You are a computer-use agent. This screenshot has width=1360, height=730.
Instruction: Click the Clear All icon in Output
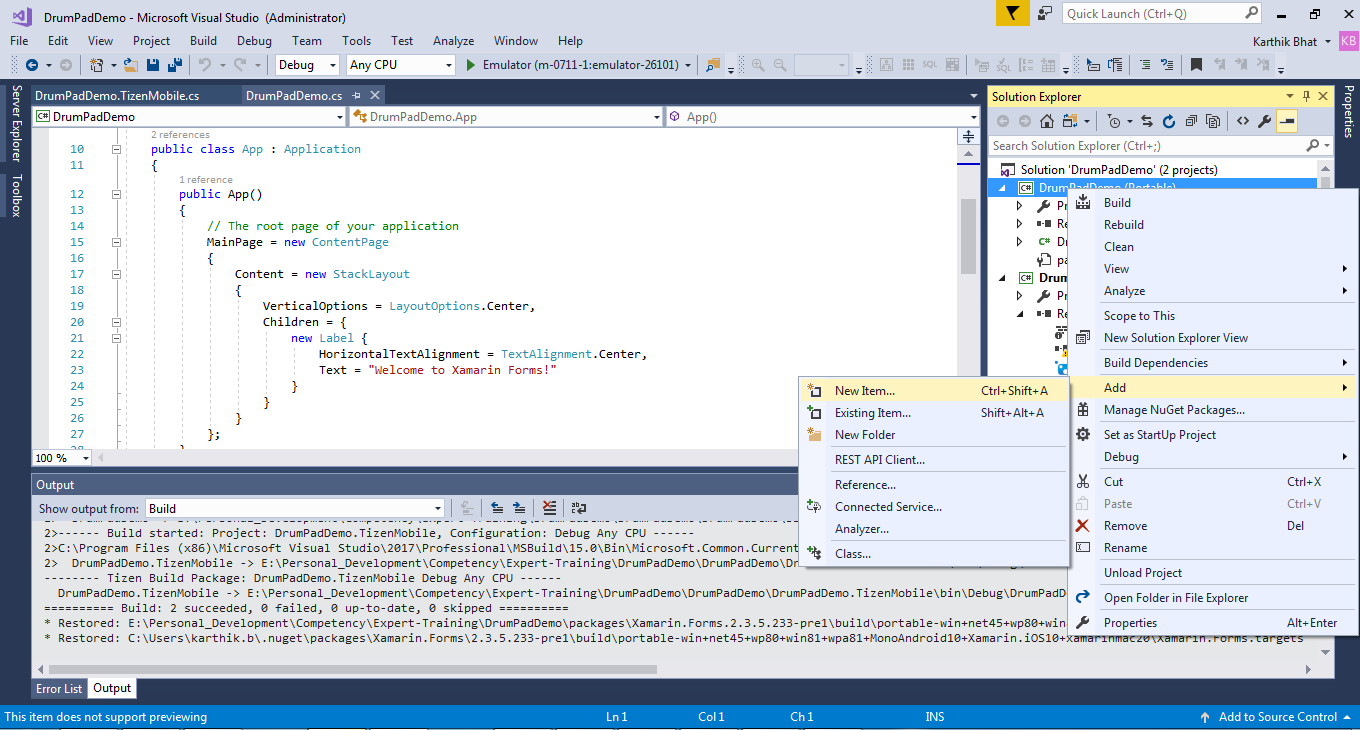[549, 508]
